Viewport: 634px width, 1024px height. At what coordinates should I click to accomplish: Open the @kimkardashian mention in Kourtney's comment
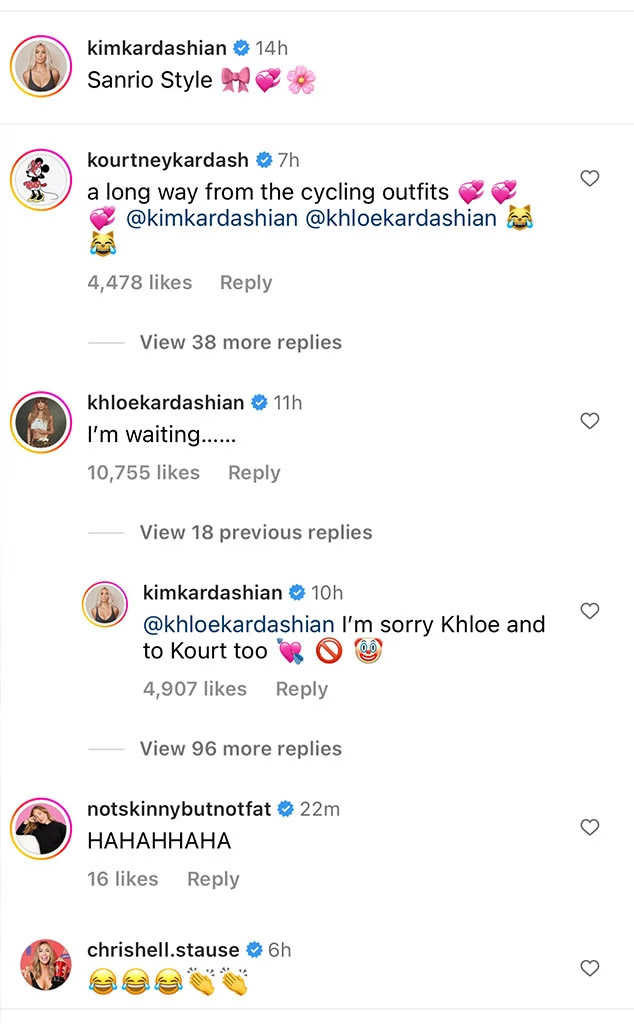[x=214, y=218]
